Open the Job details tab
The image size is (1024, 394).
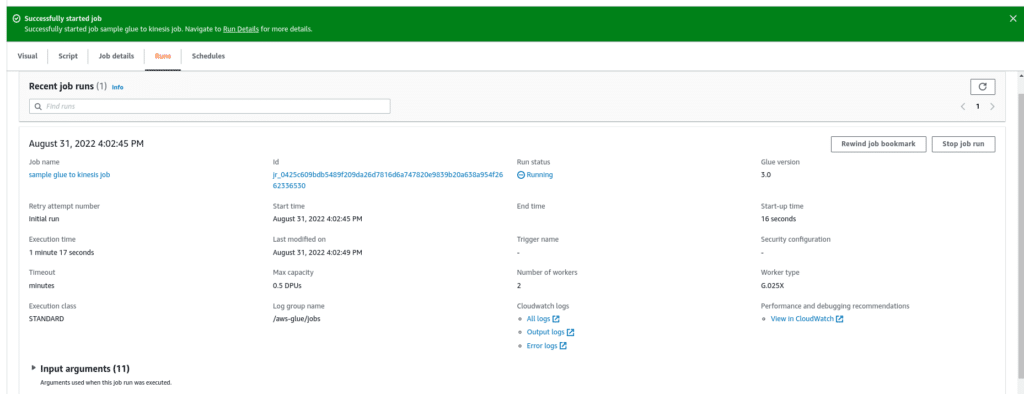[116, 56]
